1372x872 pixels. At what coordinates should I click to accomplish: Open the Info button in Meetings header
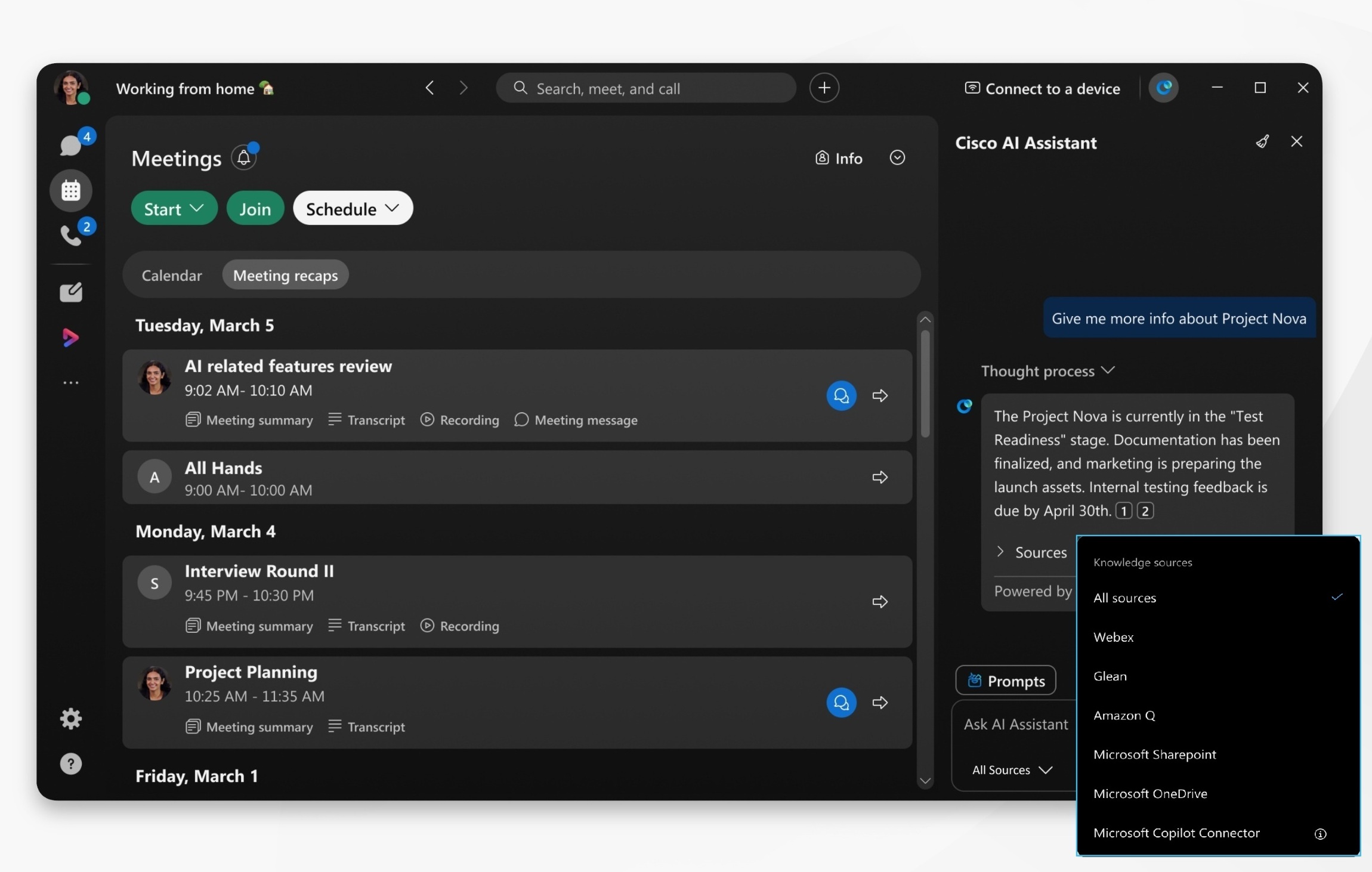(x=839, y=158)
